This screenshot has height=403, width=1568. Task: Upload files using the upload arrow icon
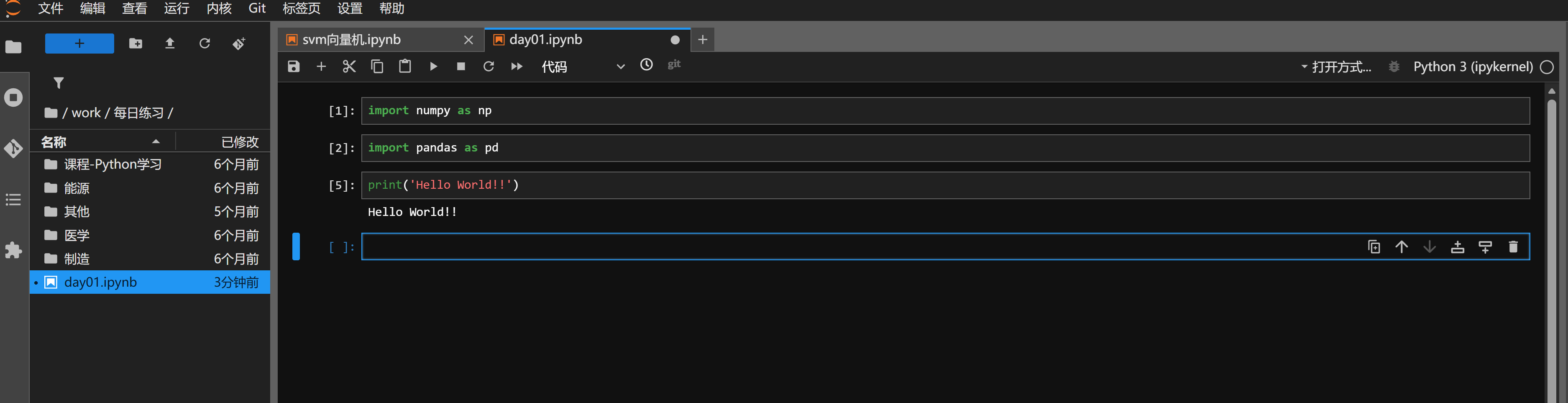[170, 43]
